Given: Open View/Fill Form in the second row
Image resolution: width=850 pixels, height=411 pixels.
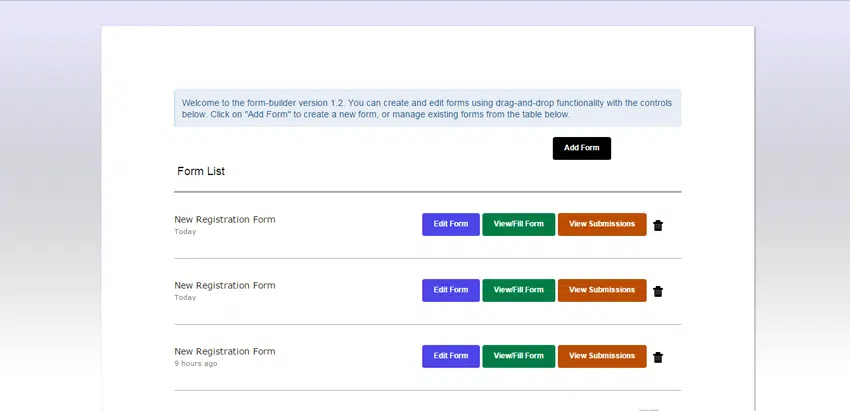Looking at the screenshot, I should [518, 290].
